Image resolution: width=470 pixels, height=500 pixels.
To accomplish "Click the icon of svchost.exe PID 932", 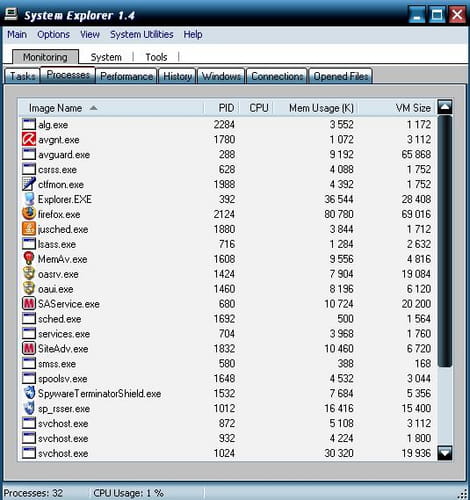I will click(x=29, y=438).
